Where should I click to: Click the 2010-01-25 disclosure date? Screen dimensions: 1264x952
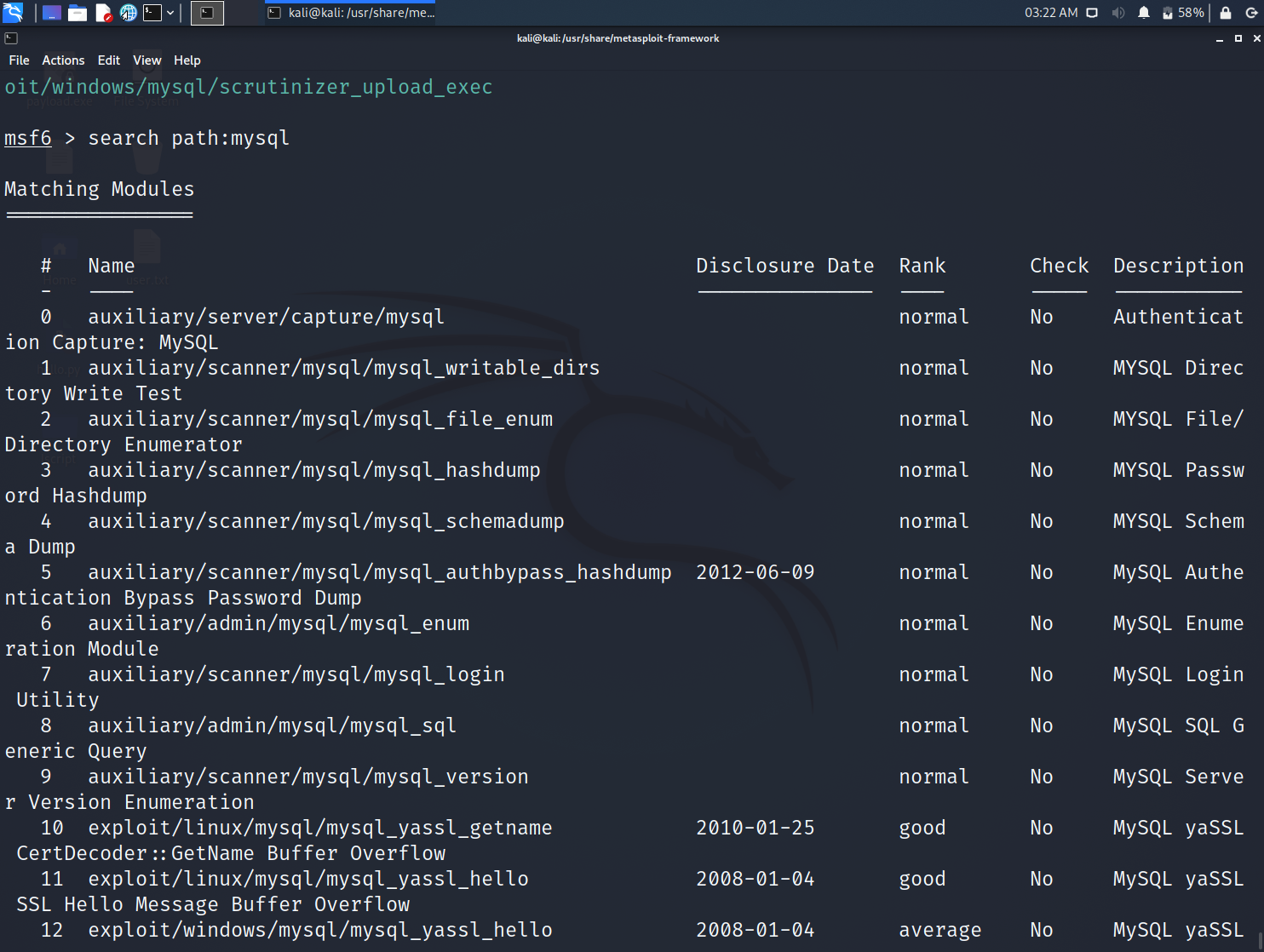coord(756,828)
